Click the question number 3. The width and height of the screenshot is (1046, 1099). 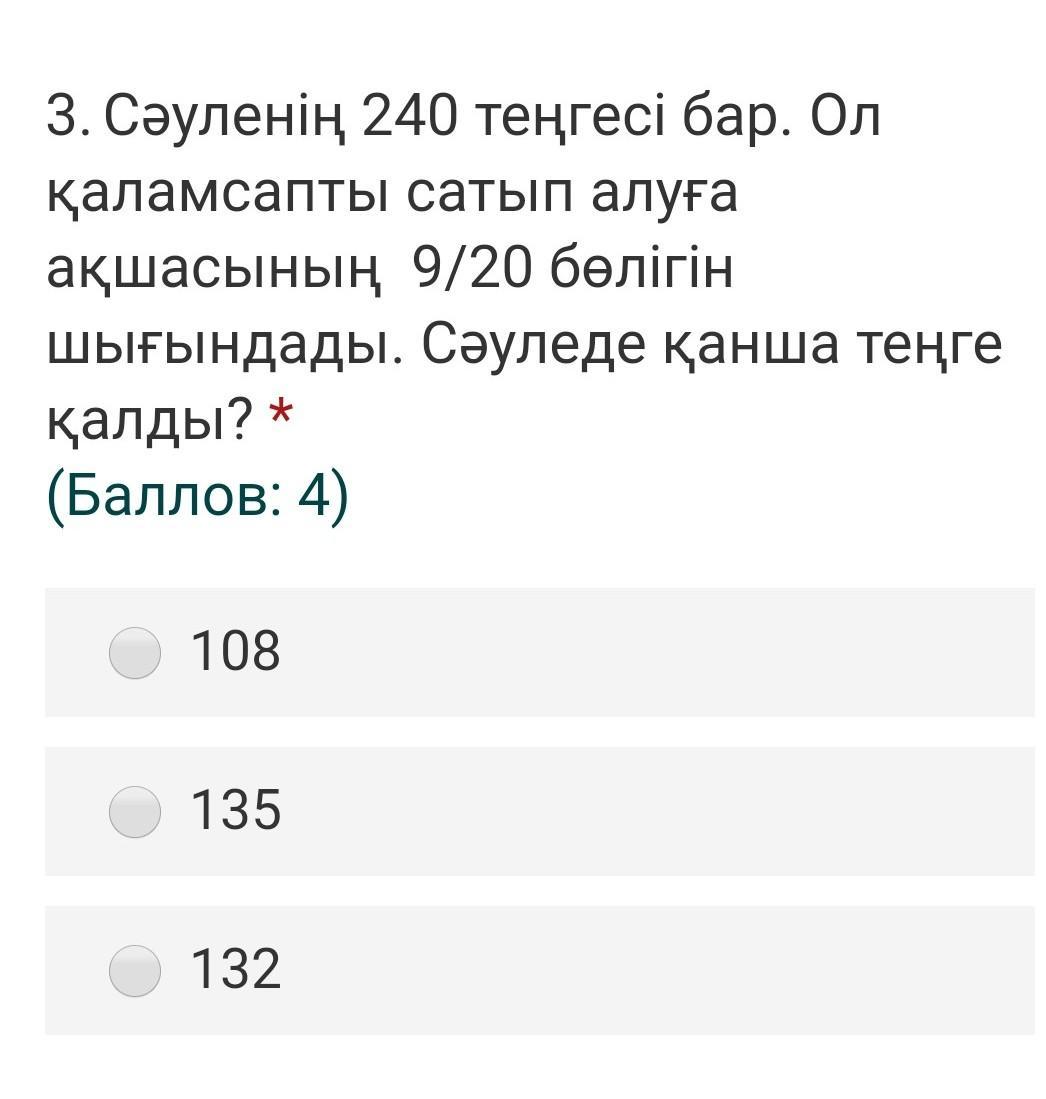point(63,118)
